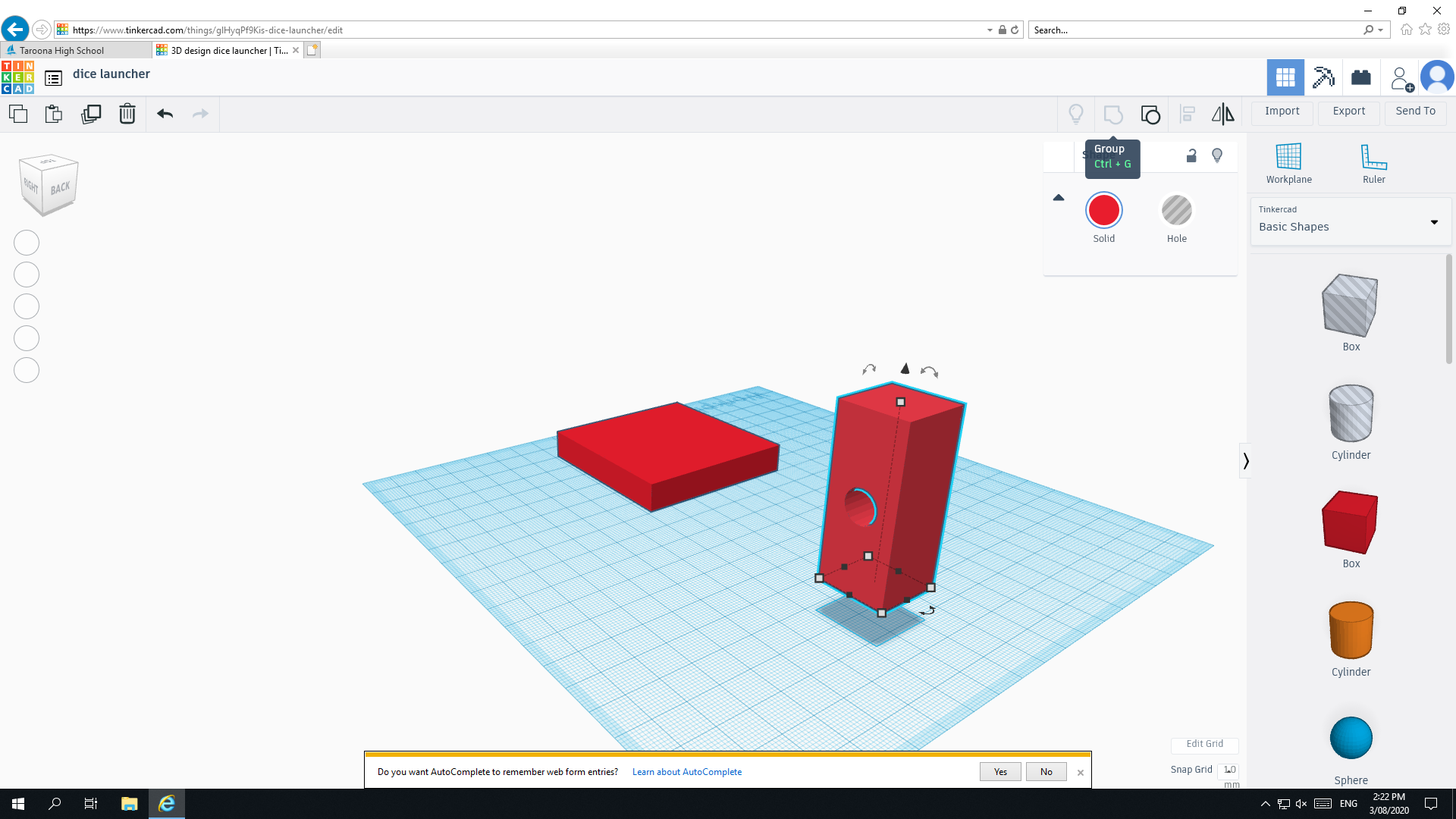Select the Ruler tool
Image resolution: width=1456 pixels, height=819 pixels.
pyautogui.click(x=1373, y=163)
